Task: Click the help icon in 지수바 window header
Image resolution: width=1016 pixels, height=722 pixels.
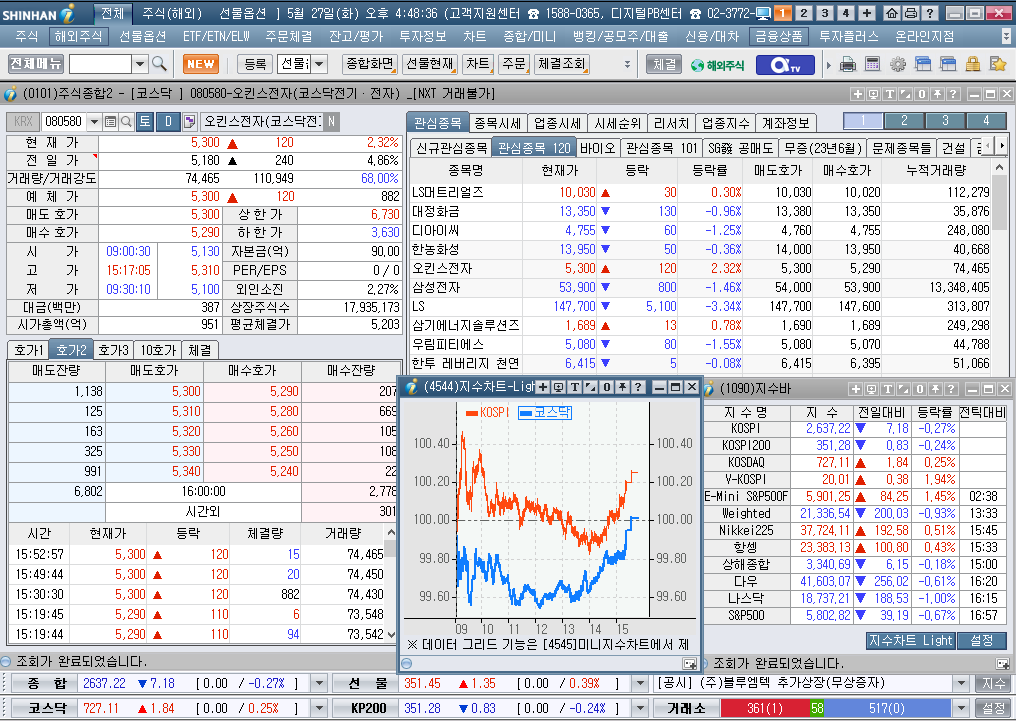Action: 951,390
